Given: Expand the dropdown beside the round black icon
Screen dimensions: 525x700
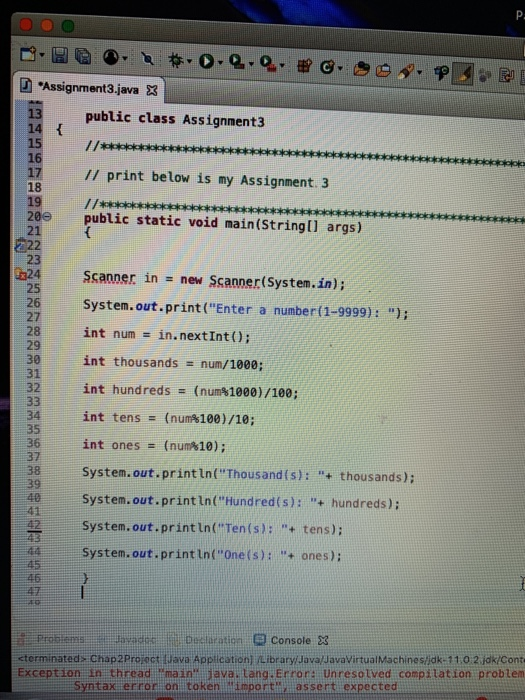Looking at the screenshot, I should [125, 58].
